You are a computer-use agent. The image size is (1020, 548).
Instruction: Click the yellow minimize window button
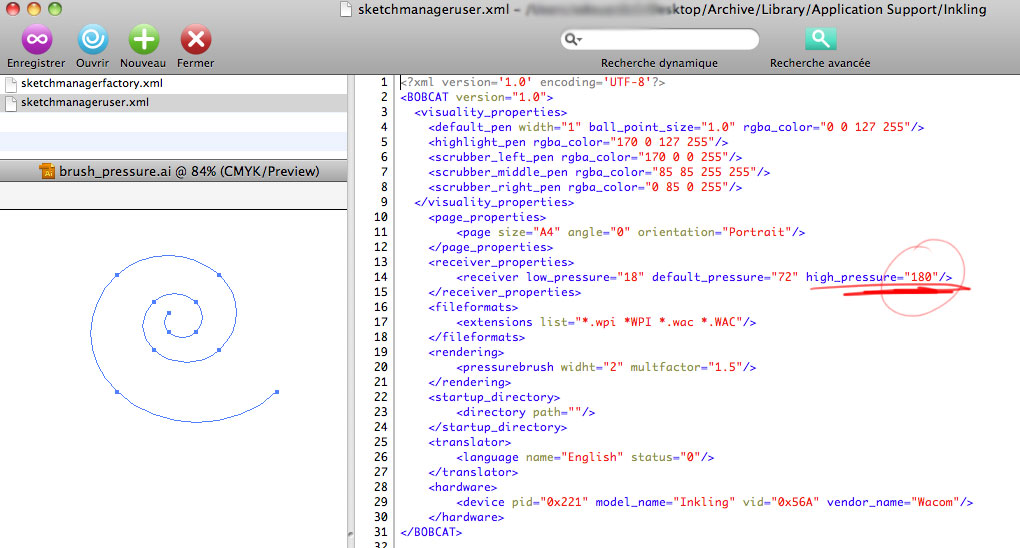coord(33,9)
